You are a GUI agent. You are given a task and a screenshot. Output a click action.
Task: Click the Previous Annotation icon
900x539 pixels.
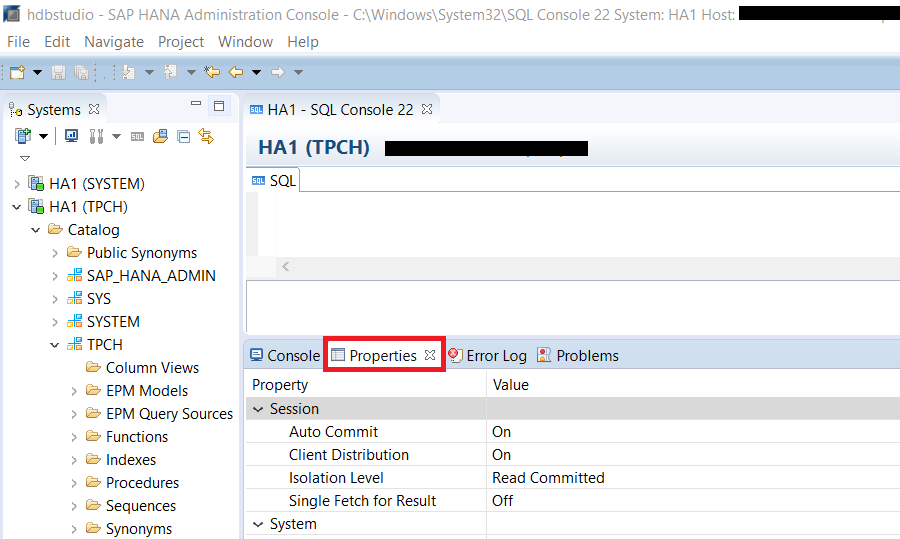point(170,72)
